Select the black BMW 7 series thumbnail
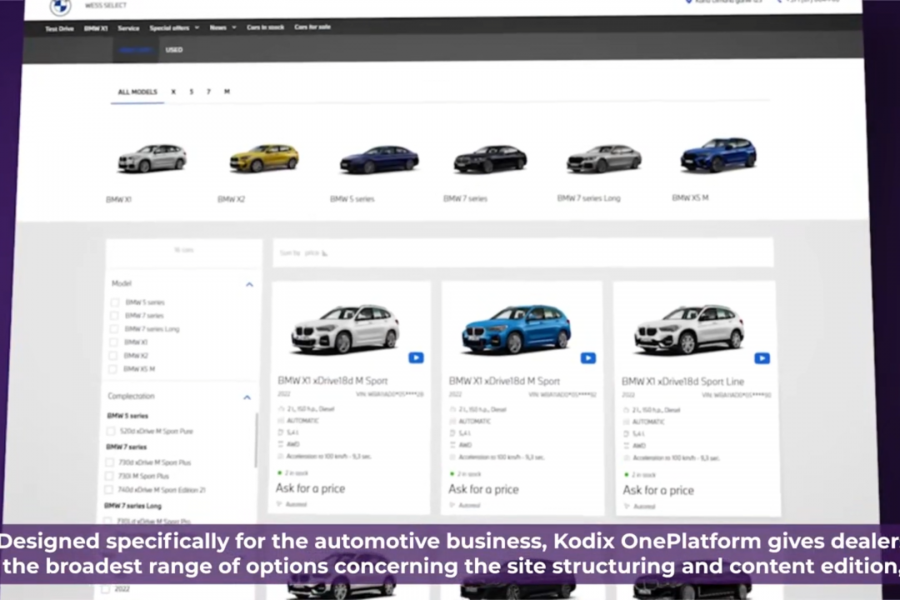The image size is (900, 600). (490, 159)
